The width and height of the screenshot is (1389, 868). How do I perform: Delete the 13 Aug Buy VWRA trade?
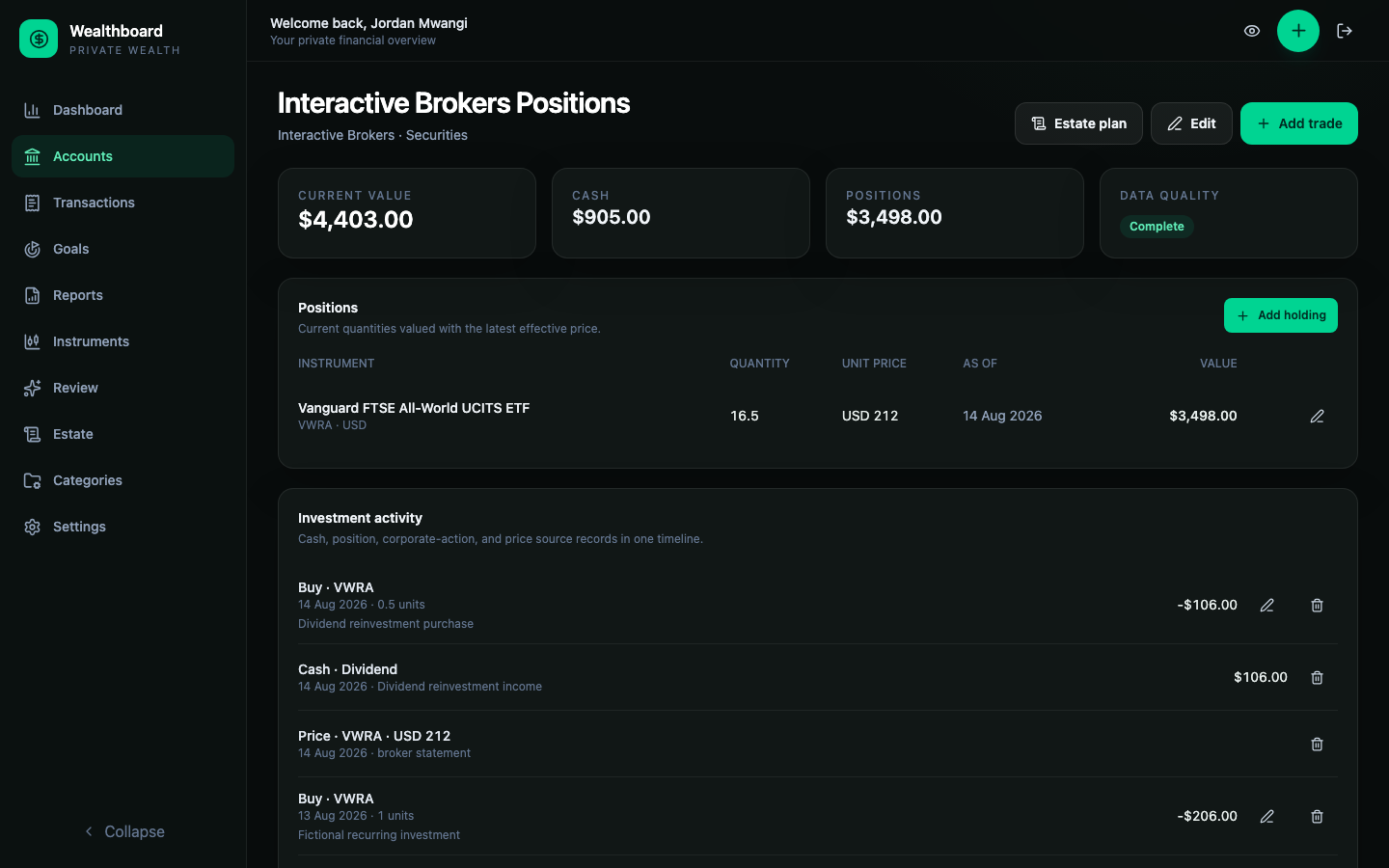coord(1317,816)
